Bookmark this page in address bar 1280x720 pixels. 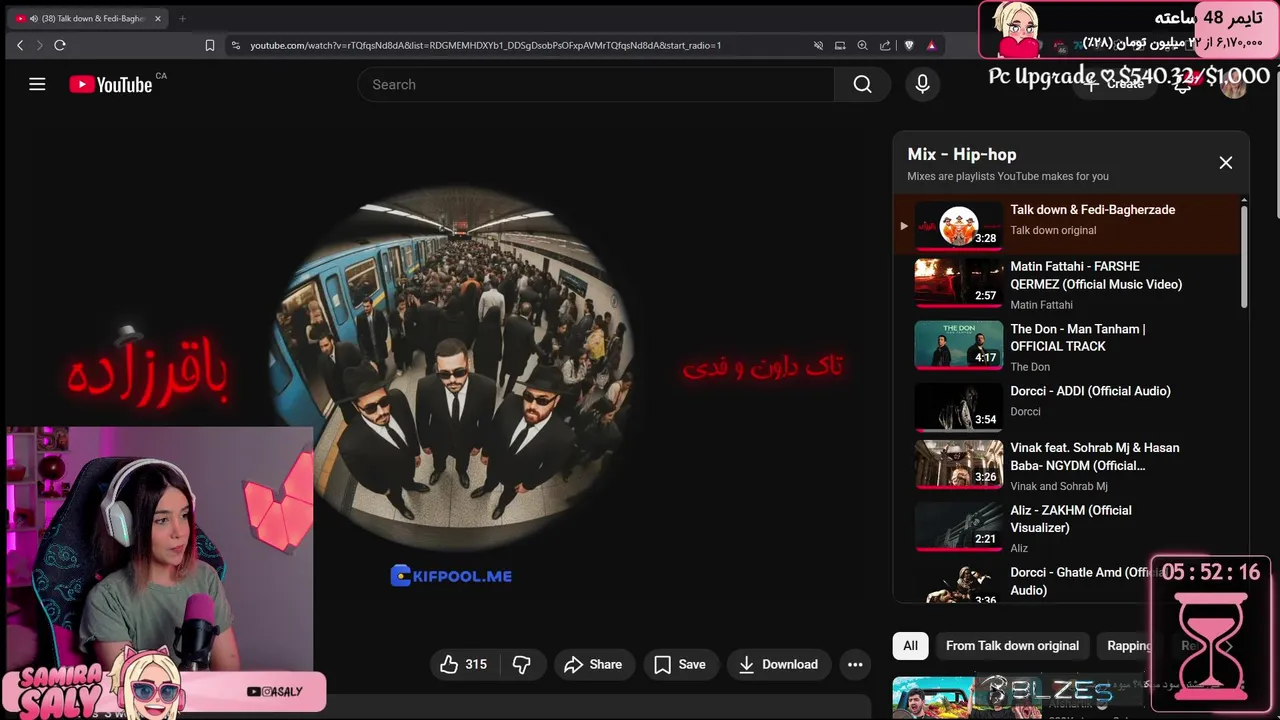[x=210, y=45]
